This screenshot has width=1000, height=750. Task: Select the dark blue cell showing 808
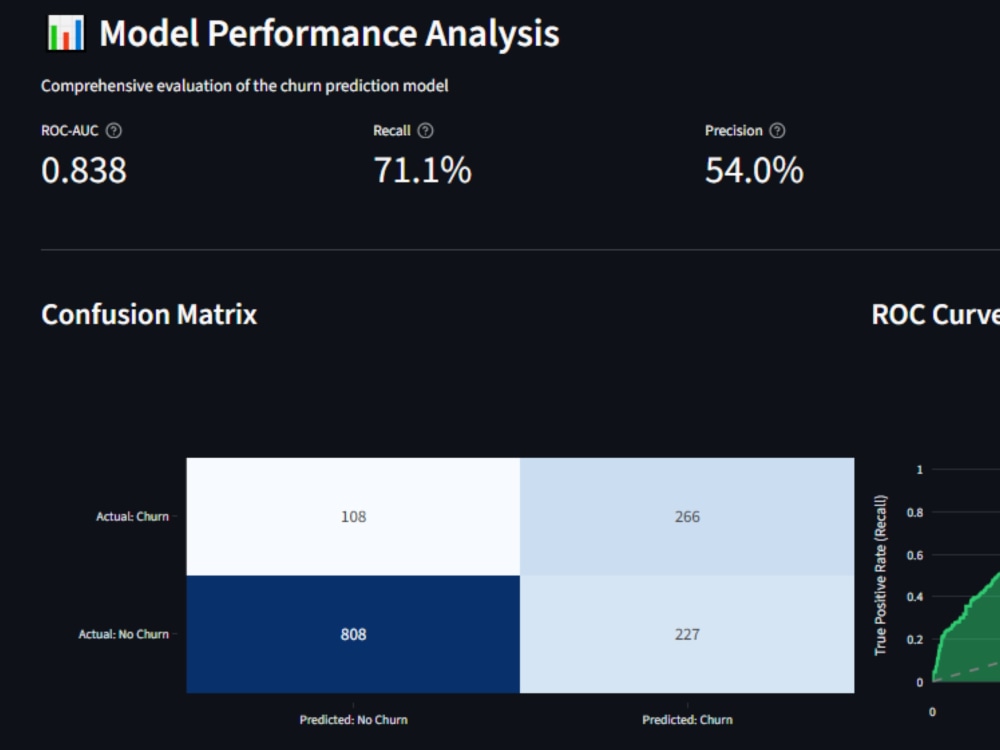tap(353, 634)
